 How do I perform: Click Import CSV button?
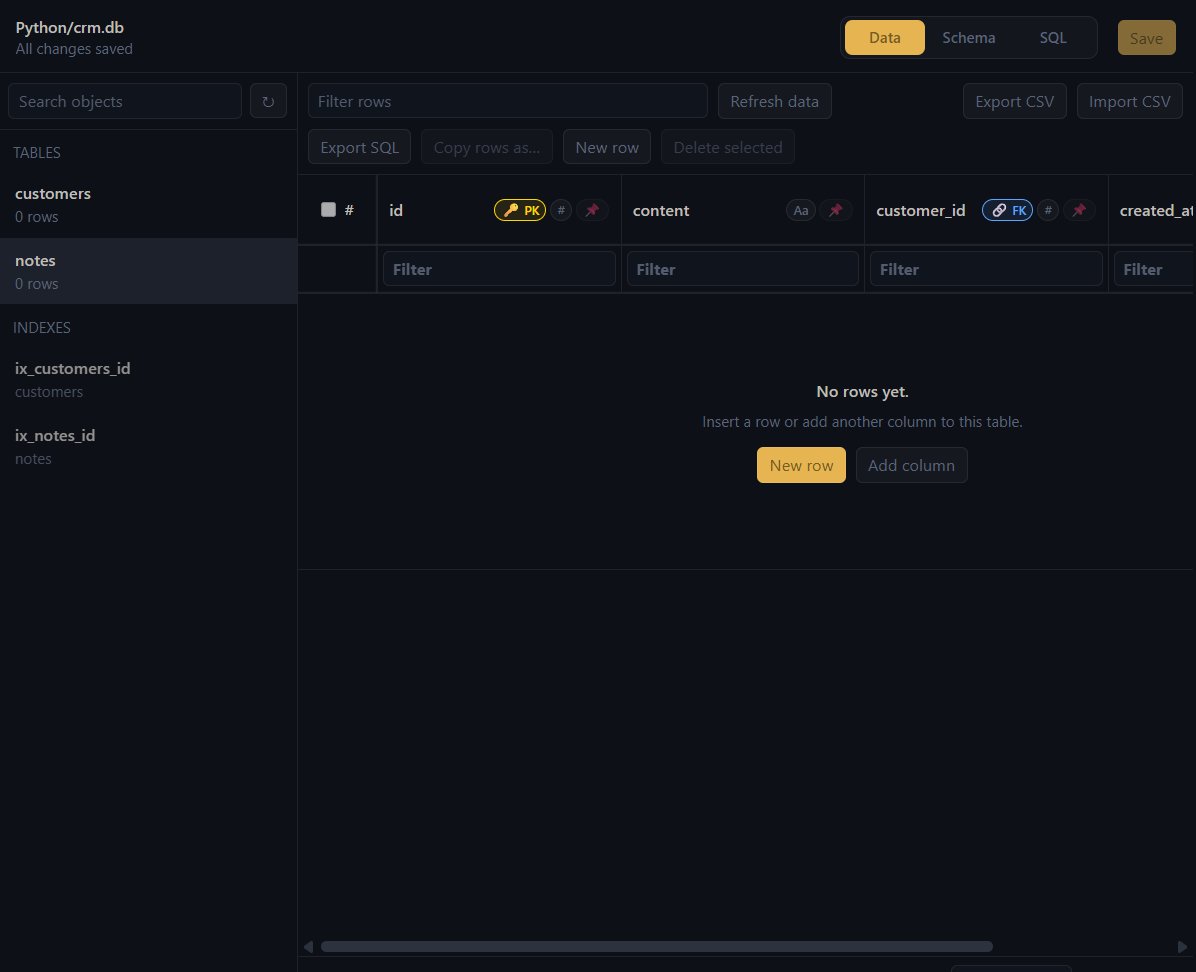(1130, 101)
